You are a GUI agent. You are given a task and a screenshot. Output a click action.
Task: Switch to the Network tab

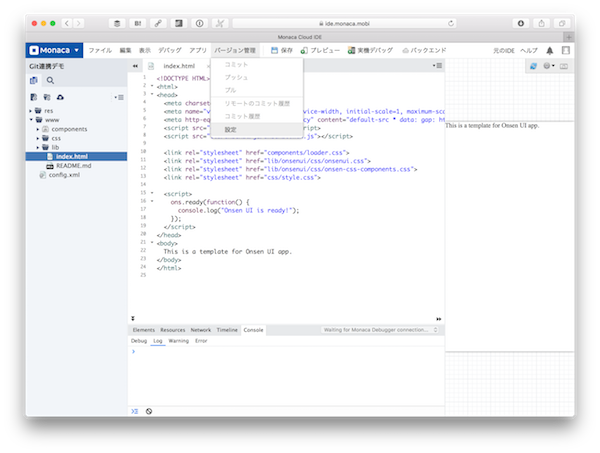pos(201,330)
